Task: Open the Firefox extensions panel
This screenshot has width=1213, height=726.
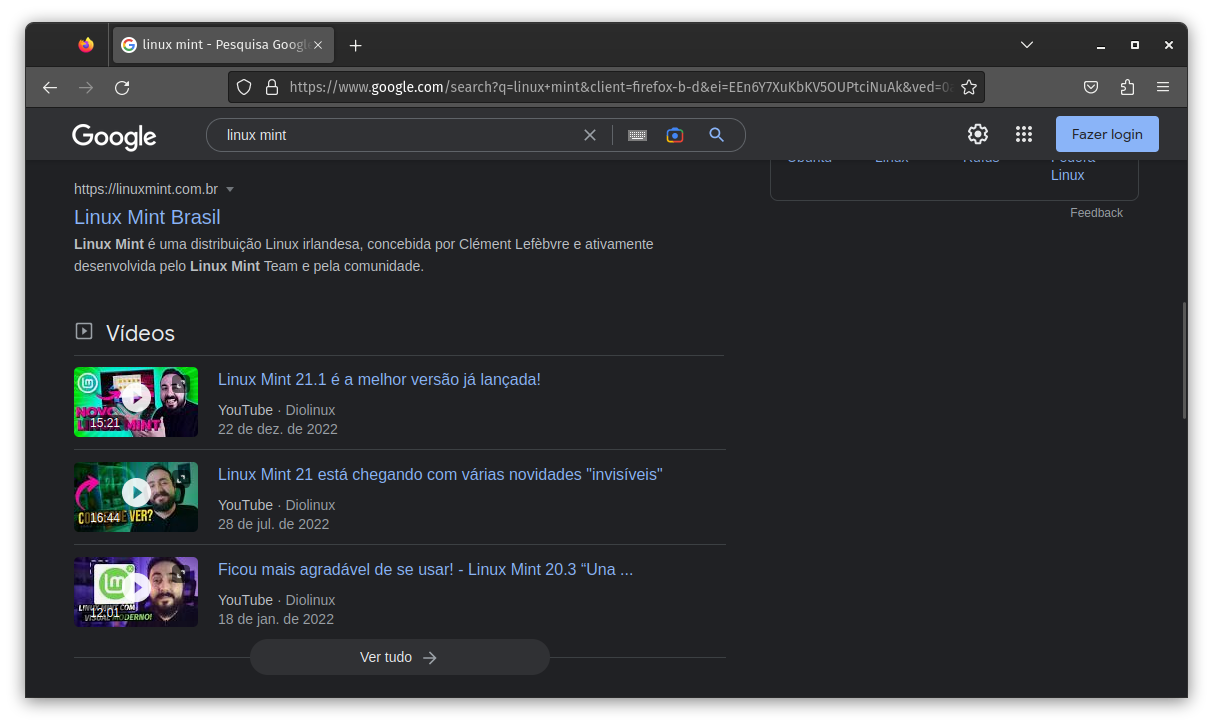Action: tap(1127, 87)
